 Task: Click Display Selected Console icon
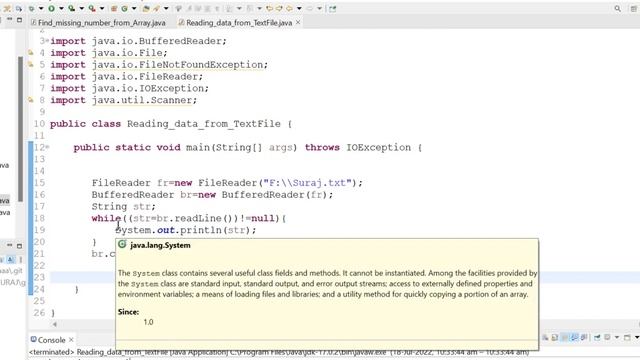[x=607, y=337]
